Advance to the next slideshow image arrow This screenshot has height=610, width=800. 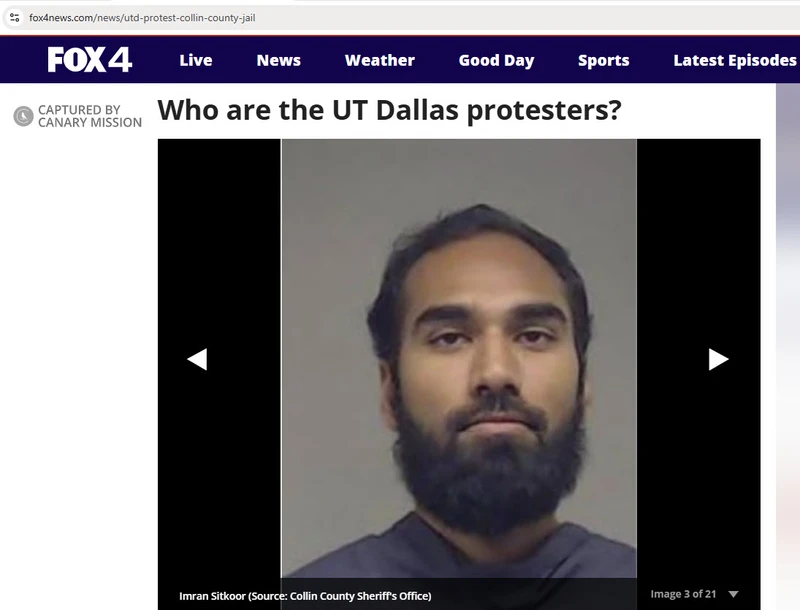coord(718,360)
